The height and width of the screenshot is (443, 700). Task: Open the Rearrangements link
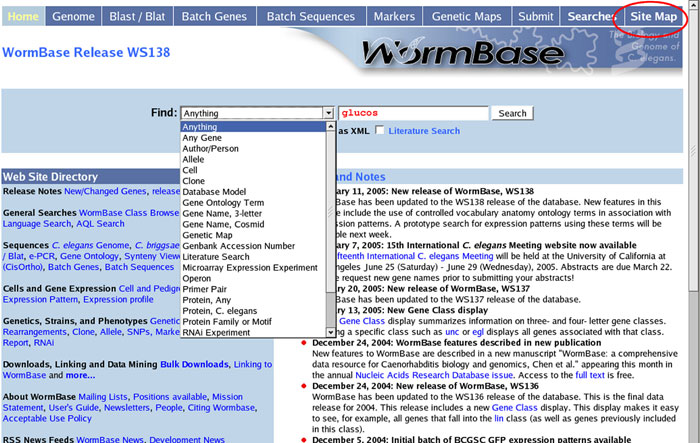click(34, 332)
